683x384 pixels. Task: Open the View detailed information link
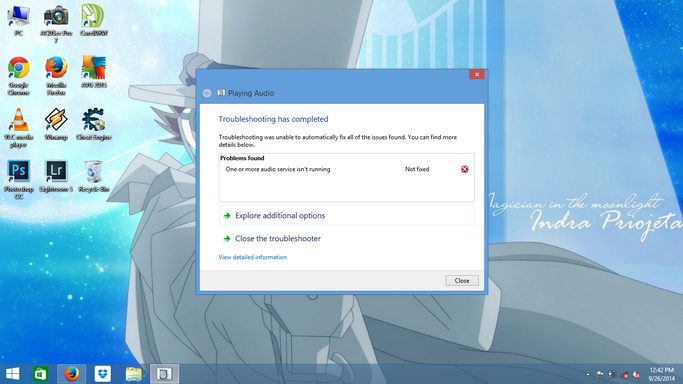coord(253,257)
